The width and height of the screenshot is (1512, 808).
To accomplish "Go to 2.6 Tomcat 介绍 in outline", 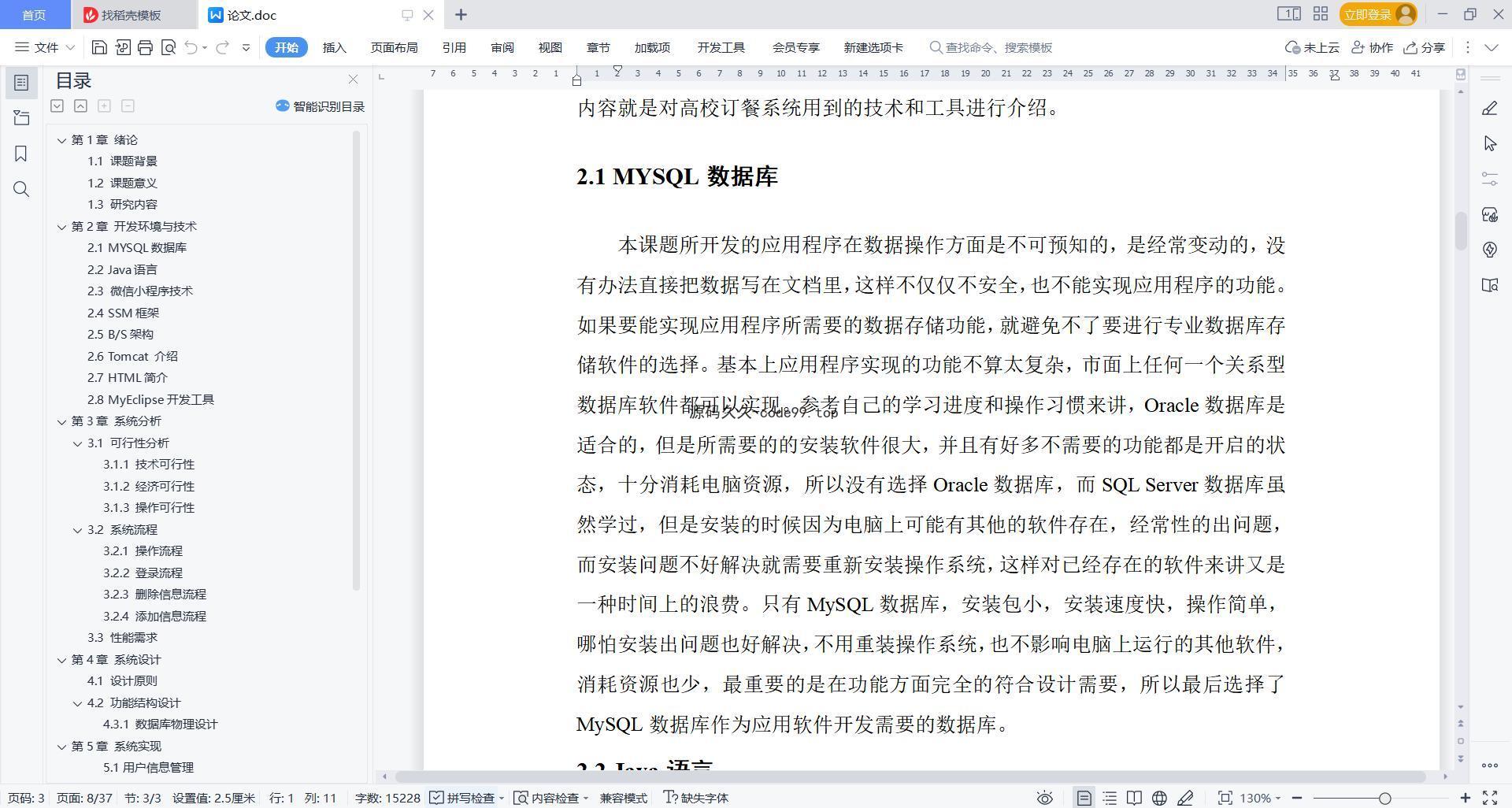I will coord(132,357).
